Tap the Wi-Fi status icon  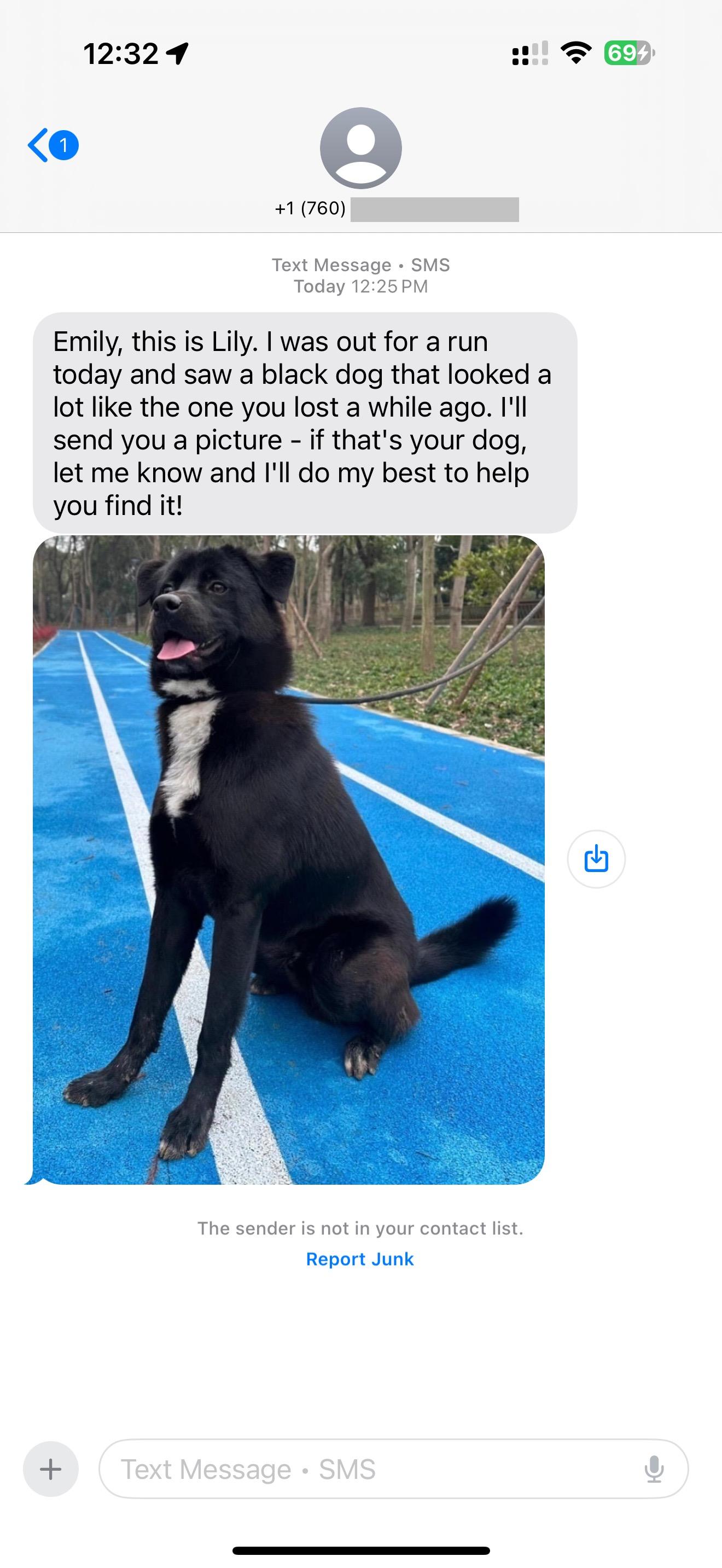[576, 53]
